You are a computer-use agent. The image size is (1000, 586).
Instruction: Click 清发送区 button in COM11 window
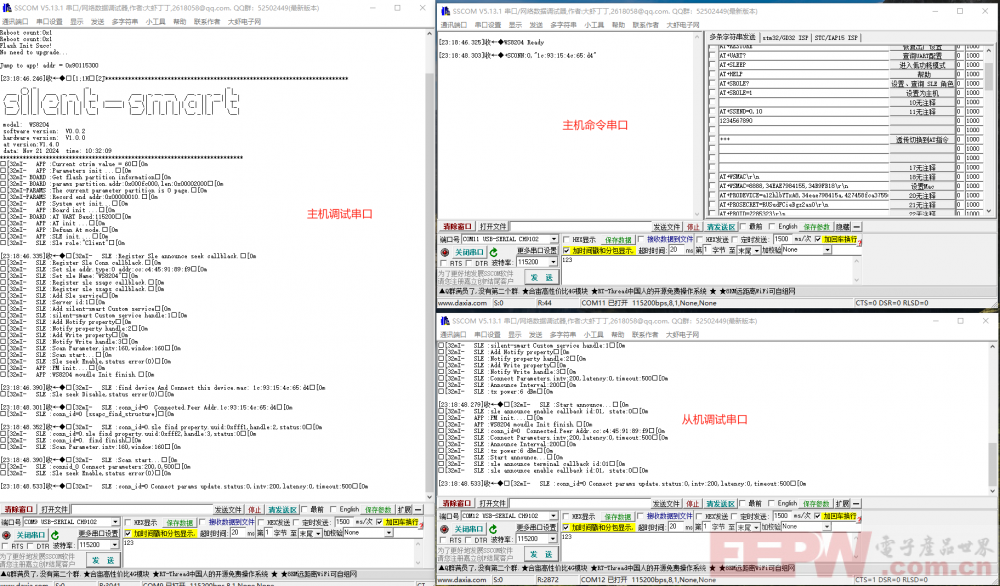pyautogui.click(x=720, y=226)
